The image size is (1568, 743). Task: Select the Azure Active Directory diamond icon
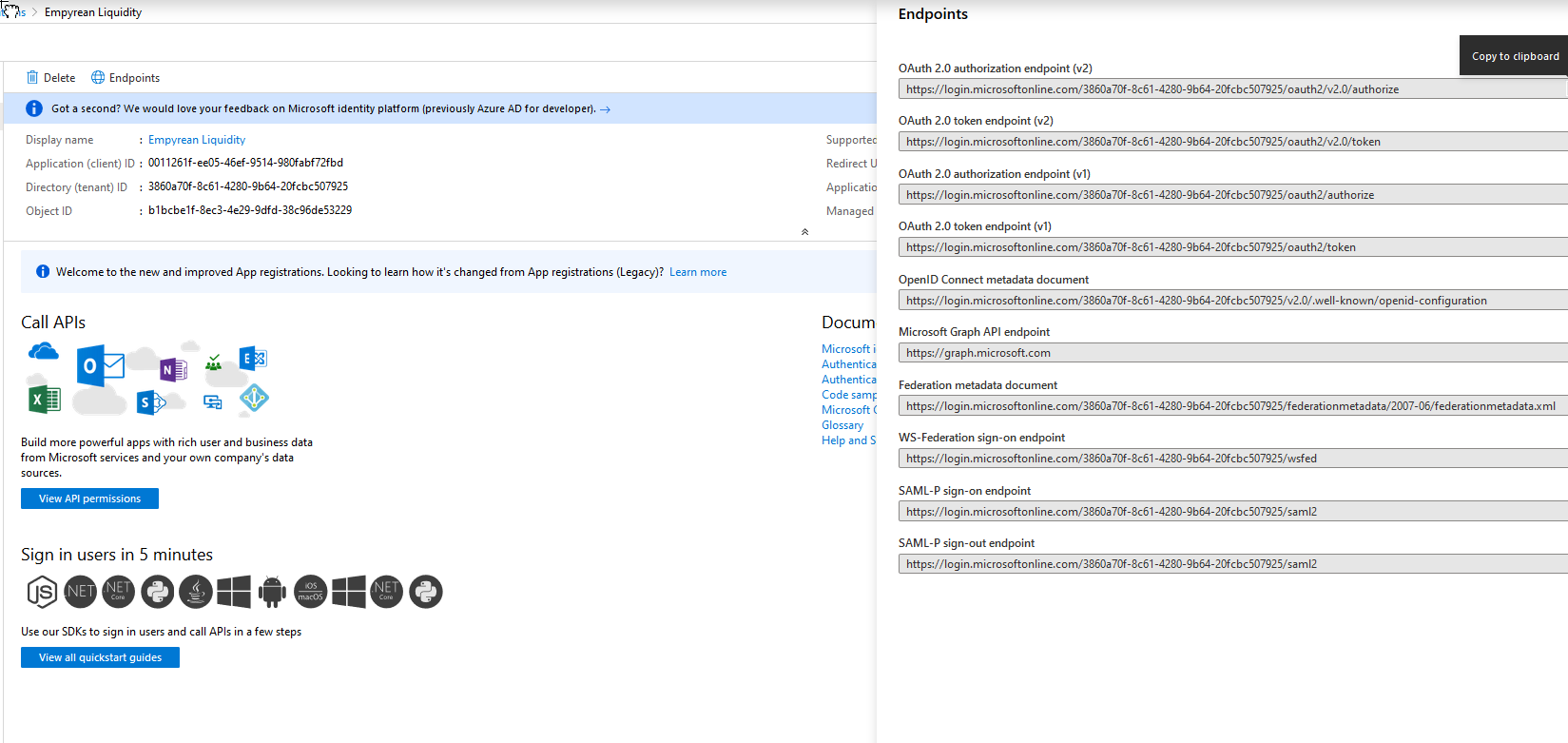pyautogui.click(x=254, y=398)
